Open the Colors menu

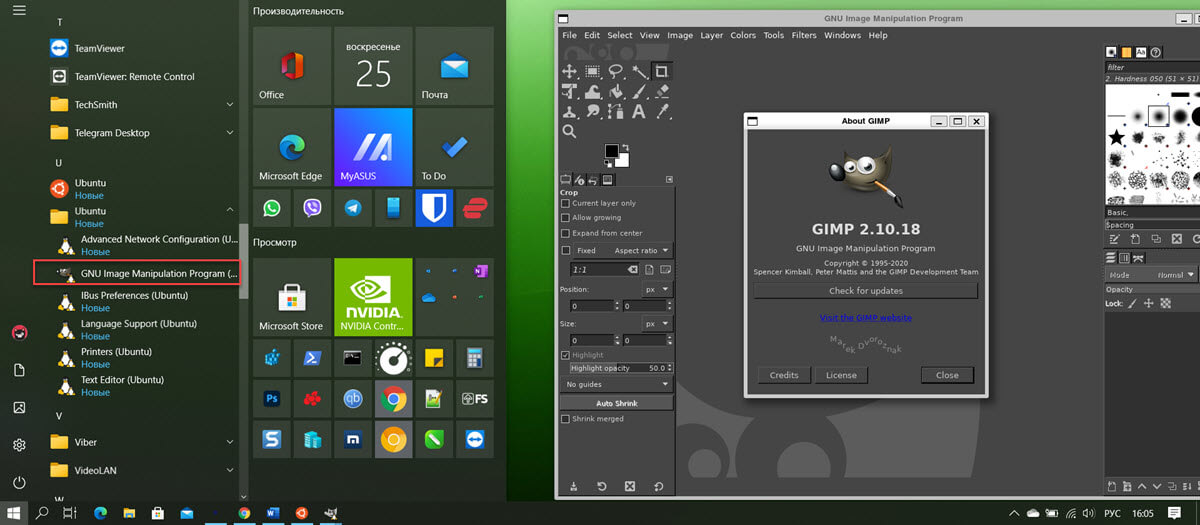[743, 35]
